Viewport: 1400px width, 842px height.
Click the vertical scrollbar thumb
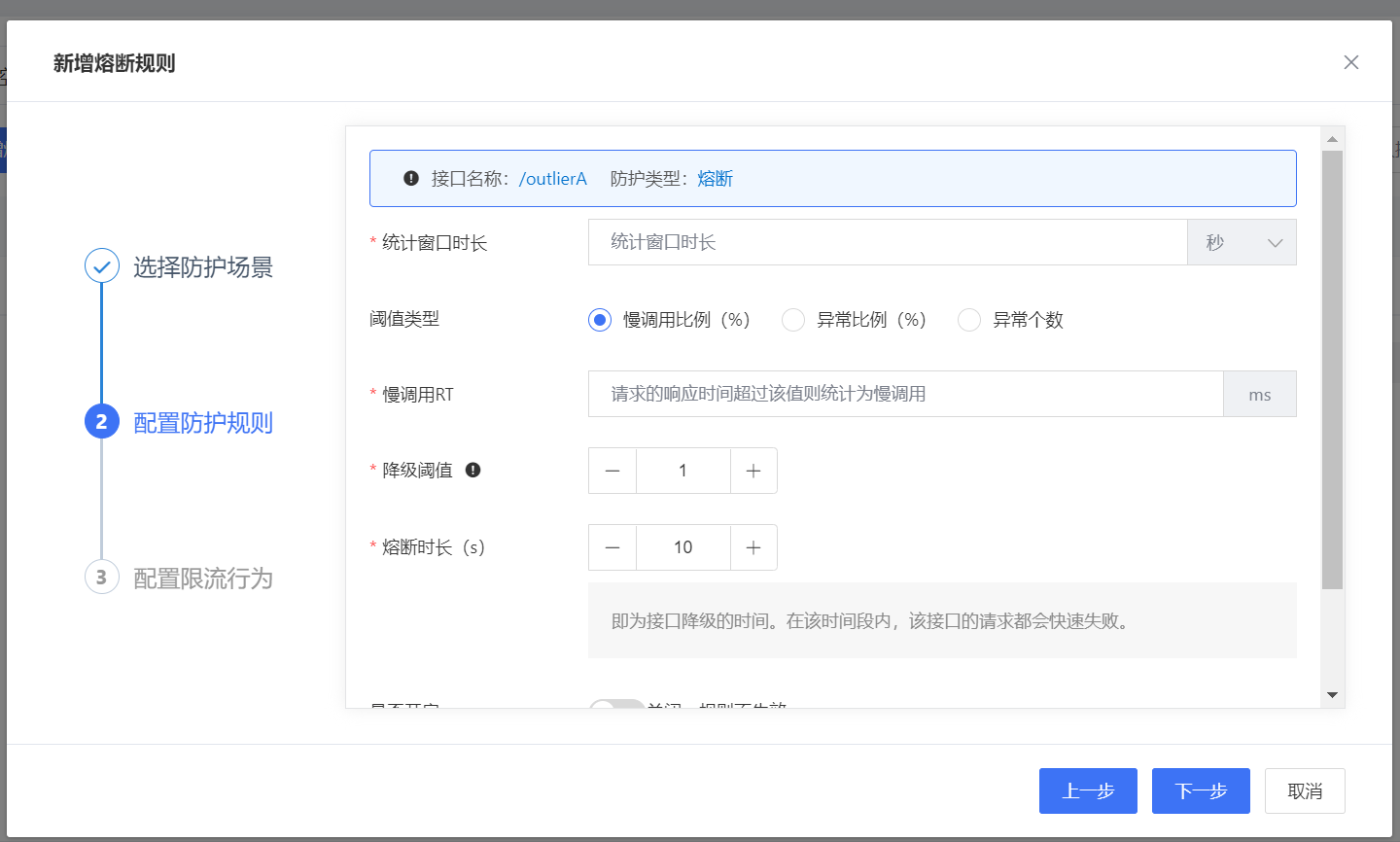coord(1332,369)
